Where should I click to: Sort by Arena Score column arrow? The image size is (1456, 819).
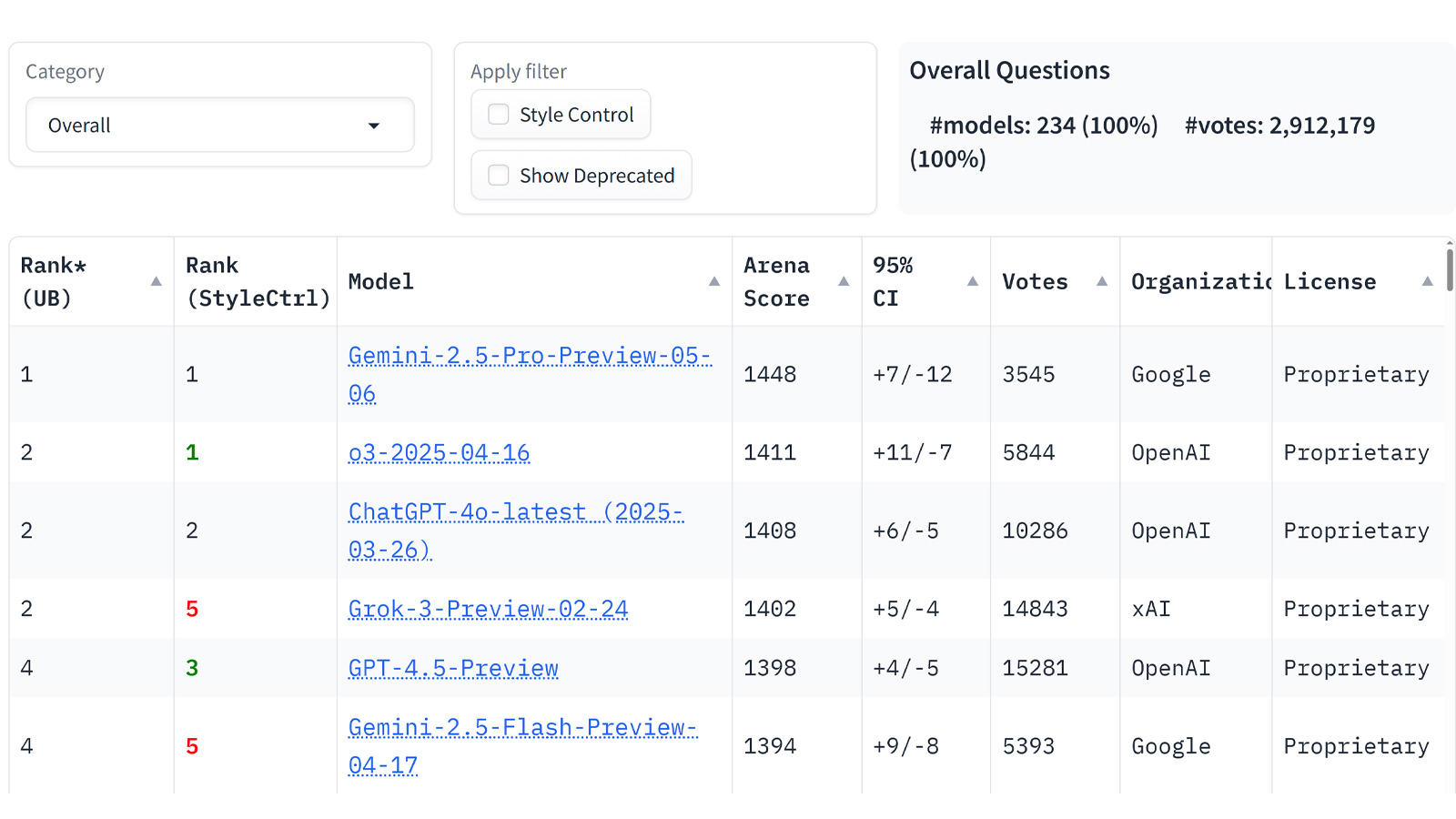tap(844, 281)
